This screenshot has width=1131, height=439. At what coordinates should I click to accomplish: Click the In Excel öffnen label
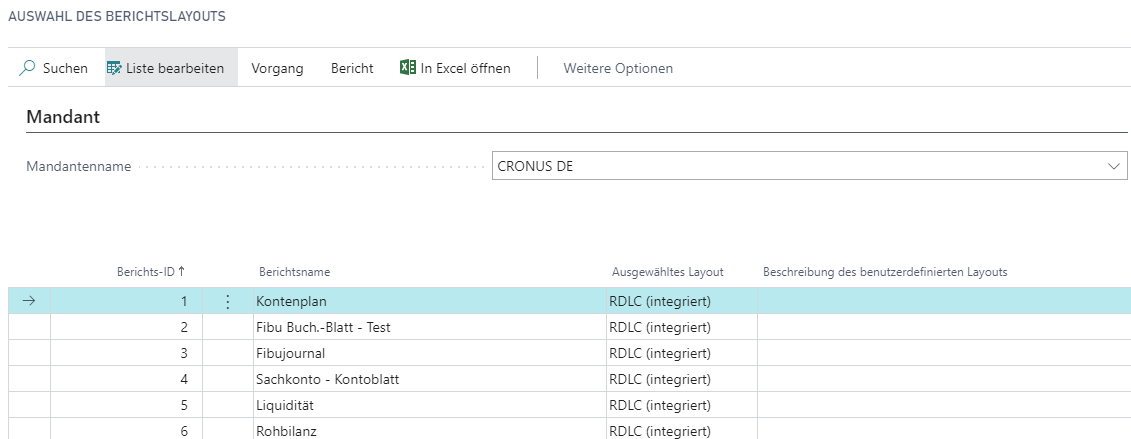tap(465, 68)
